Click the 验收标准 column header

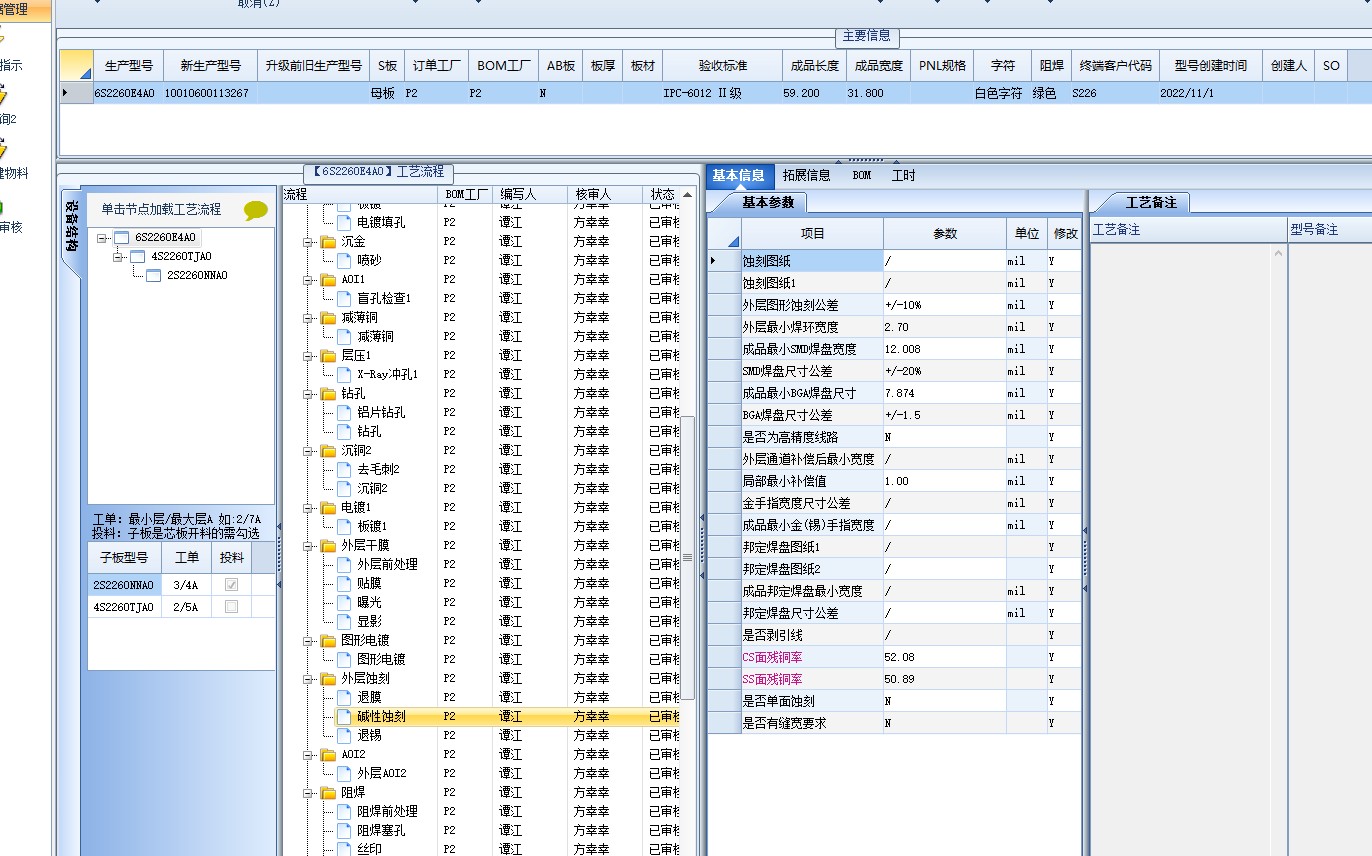722,66
